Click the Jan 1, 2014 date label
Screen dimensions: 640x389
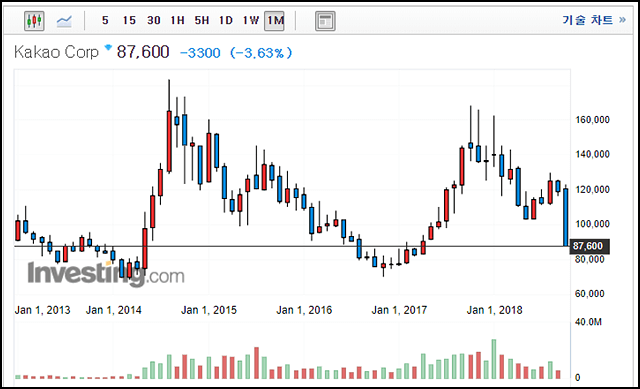click(x=113, y=310)
